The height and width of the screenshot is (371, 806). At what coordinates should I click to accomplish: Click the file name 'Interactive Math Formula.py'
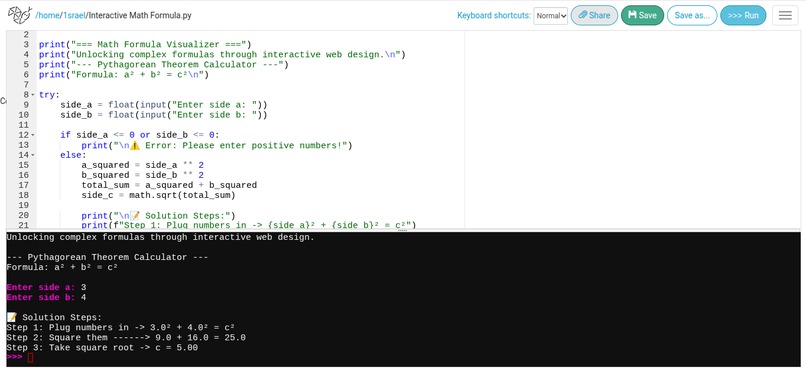pyautogui.click(x=140, y=15)
